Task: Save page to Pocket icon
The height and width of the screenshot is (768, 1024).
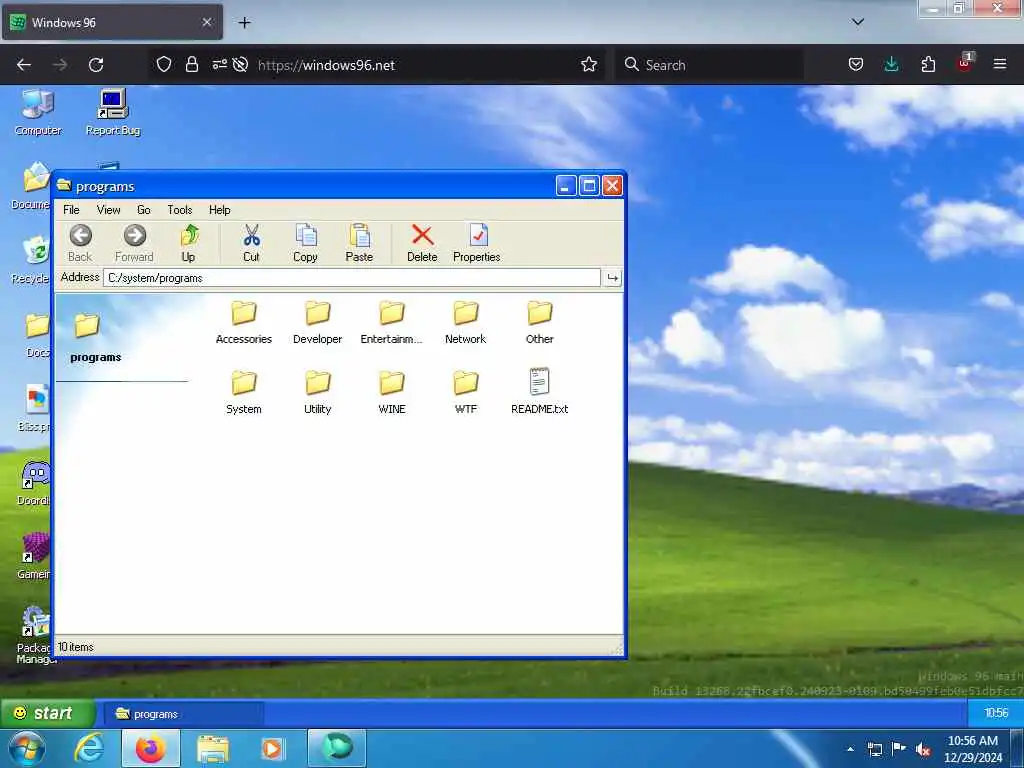Action: [x=856, y=64]
